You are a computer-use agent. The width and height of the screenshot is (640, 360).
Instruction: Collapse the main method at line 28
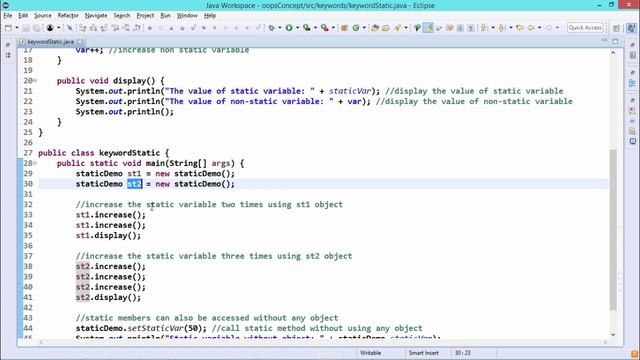(36, 163)
